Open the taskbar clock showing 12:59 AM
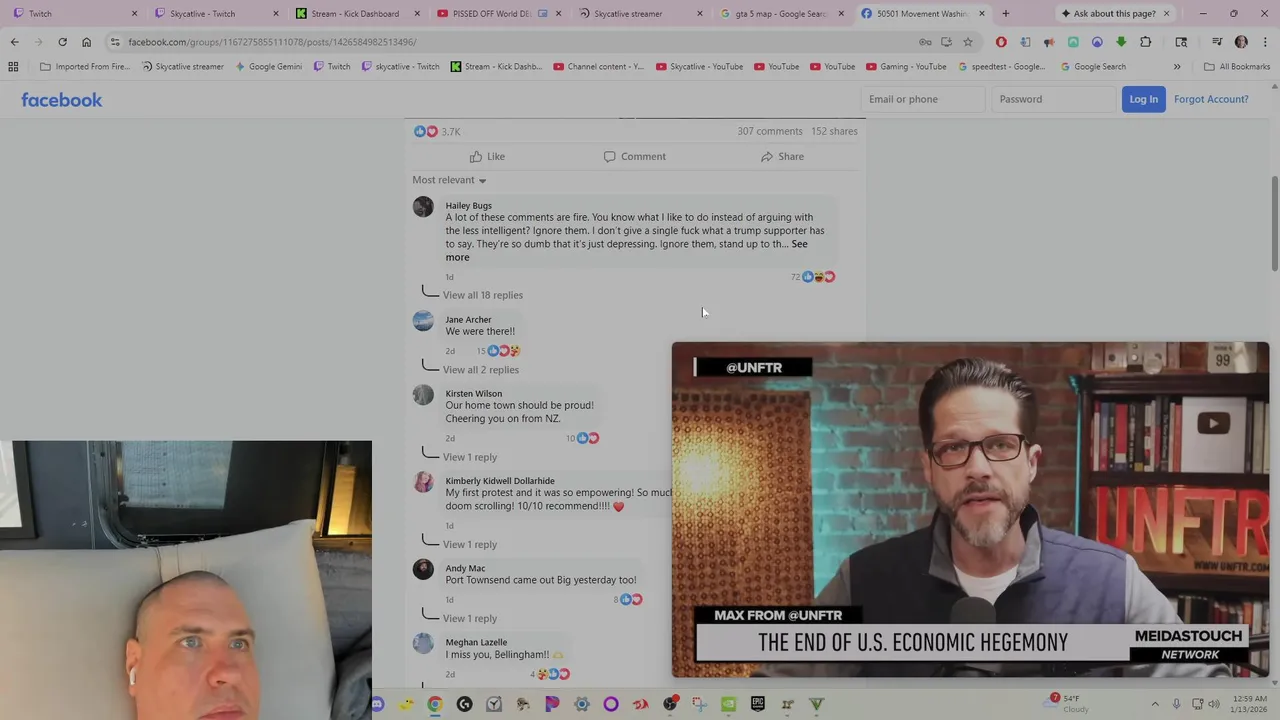 [1250, 703]
